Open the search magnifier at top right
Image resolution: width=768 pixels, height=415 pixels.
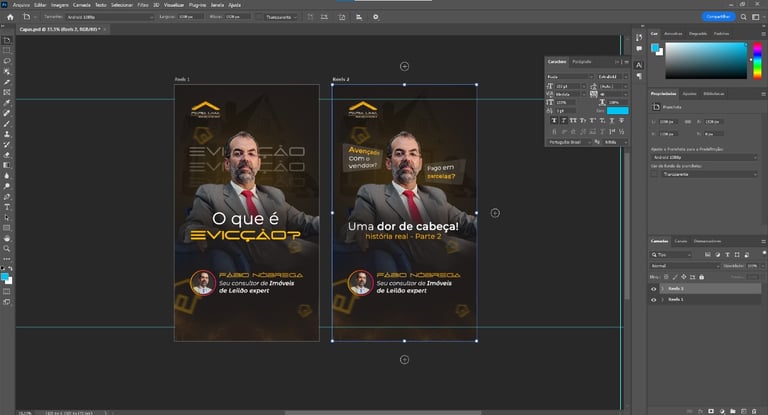(x=744, y=17)
